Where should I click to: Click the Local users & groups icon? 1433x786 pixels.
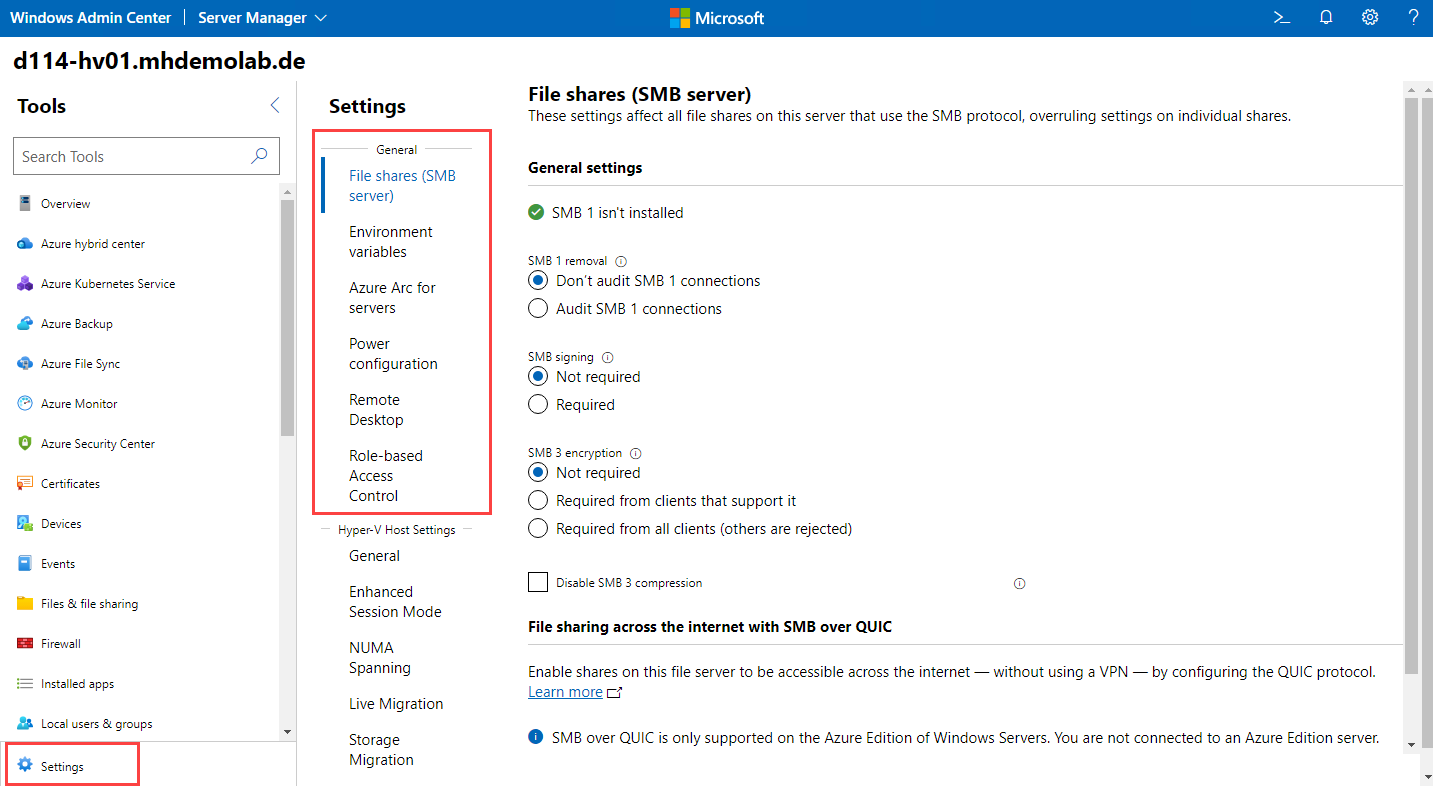(x=25, y=723)
